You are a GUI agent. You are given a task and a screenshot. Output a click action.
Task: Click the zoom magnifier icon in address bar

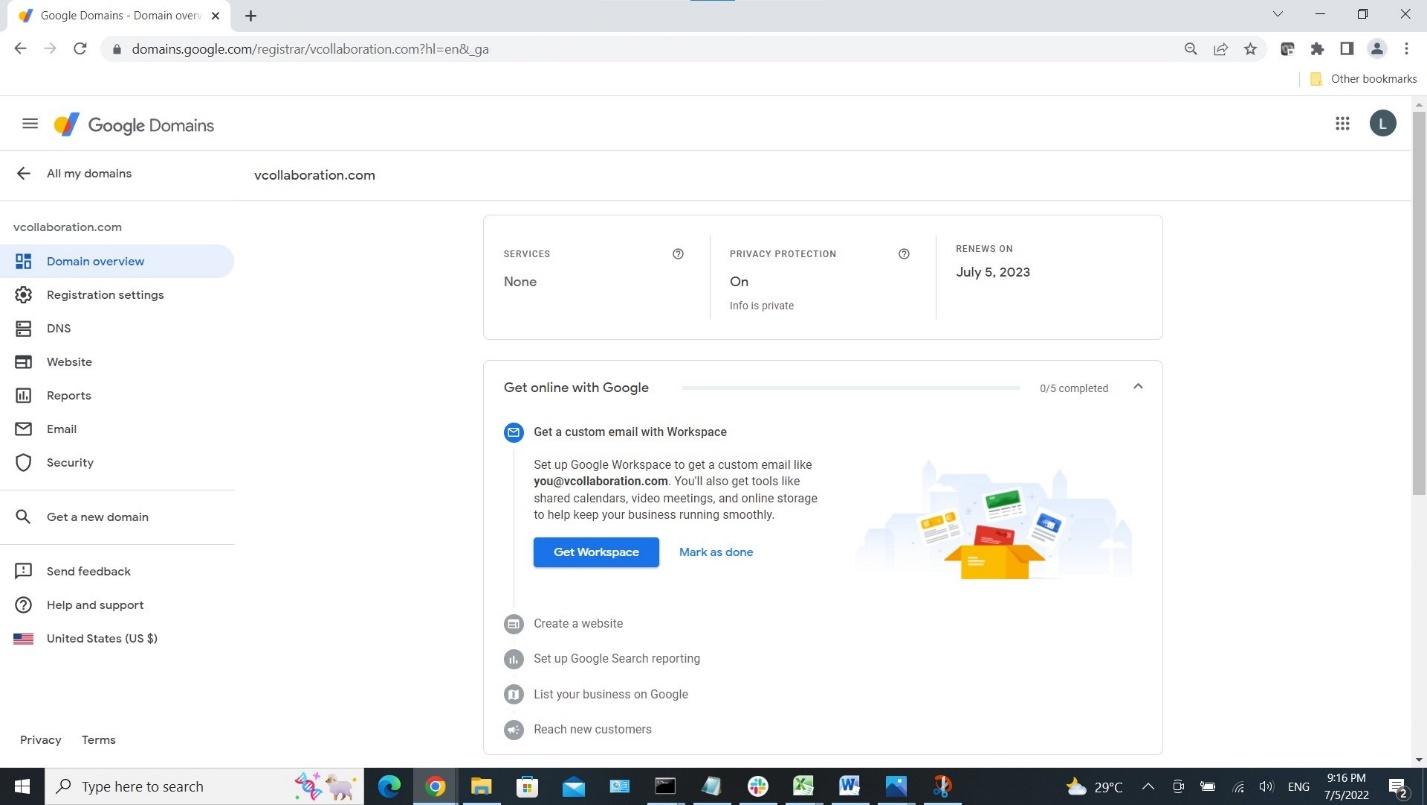pos(1190,48)
